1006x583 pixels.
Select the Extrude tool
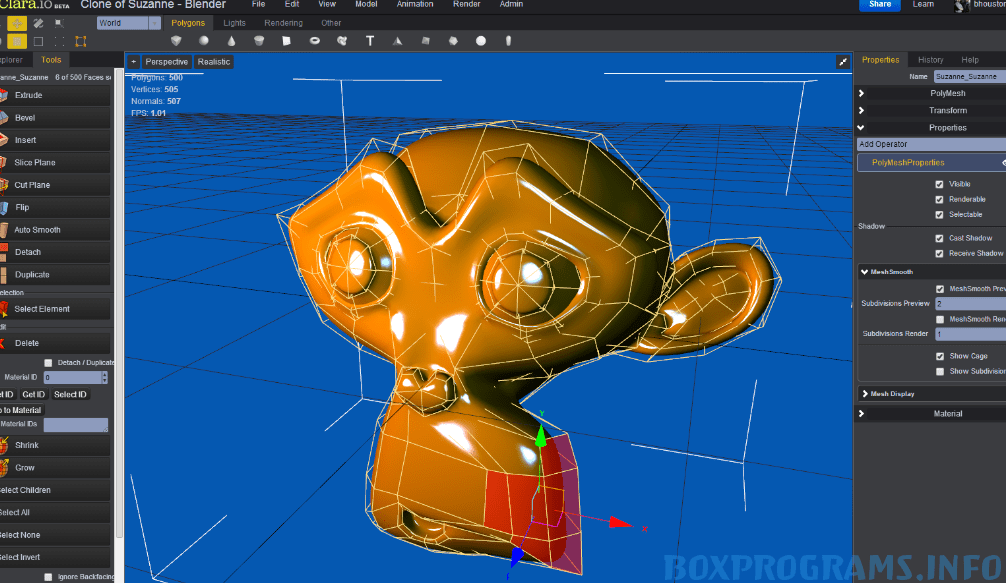click(56, 95)
